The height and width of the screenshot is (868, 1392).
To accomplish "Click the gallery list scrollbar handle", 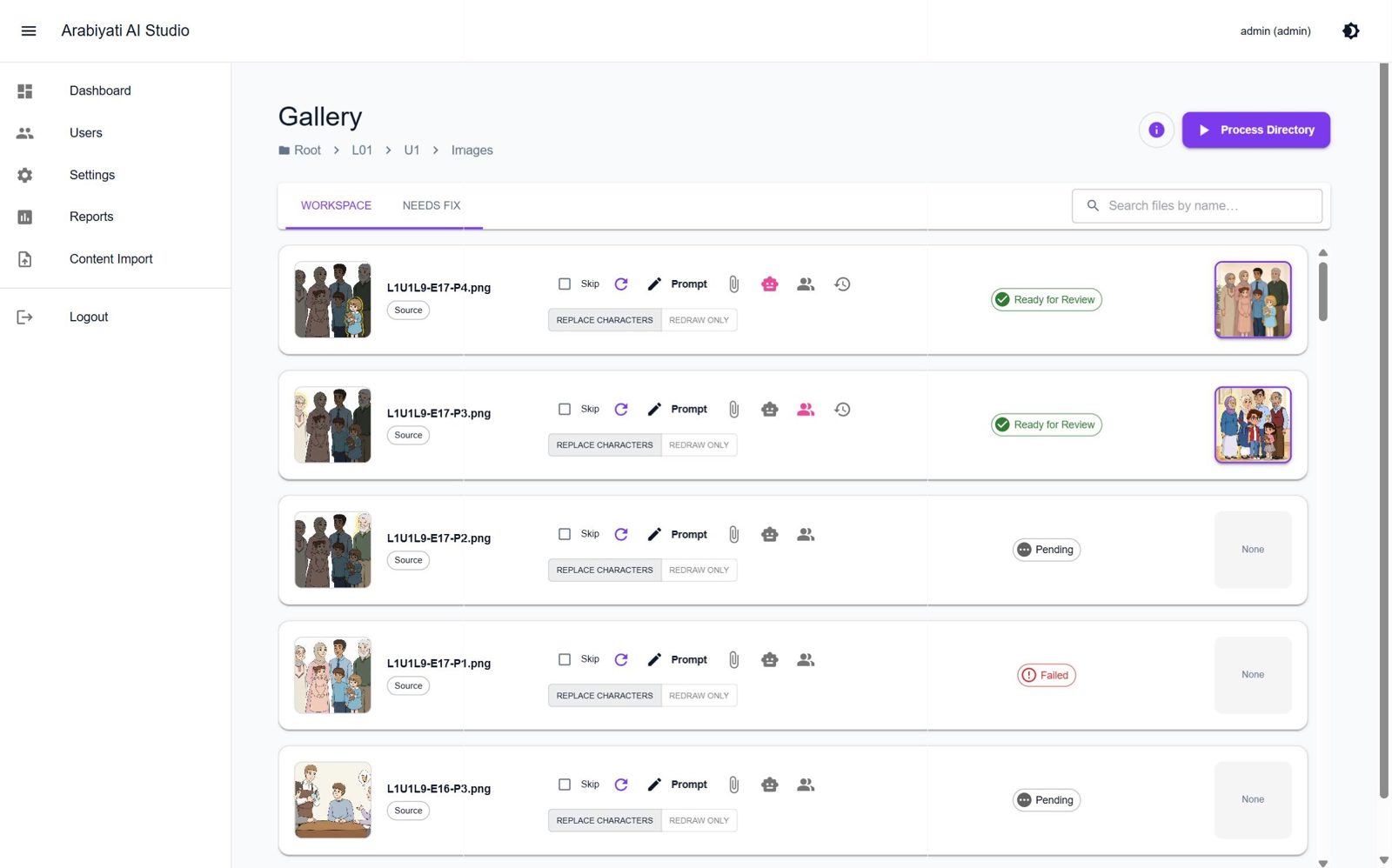I will [1323, 291].
